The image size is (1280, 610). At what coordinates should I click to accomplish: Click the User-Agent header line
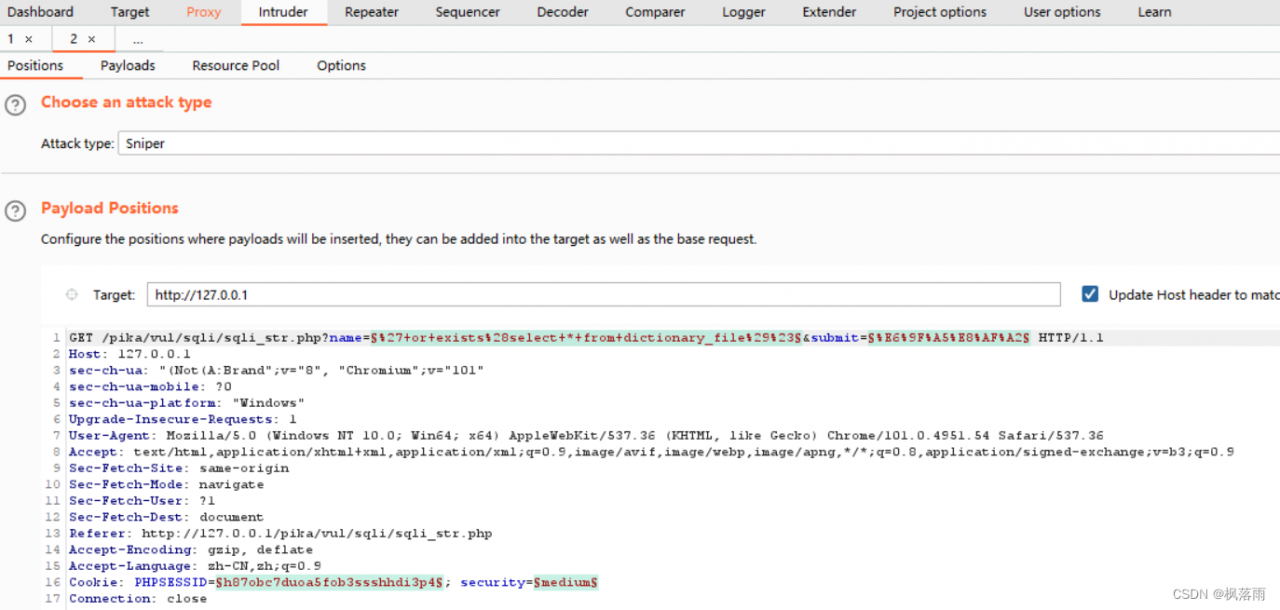[x=586, y=435]
